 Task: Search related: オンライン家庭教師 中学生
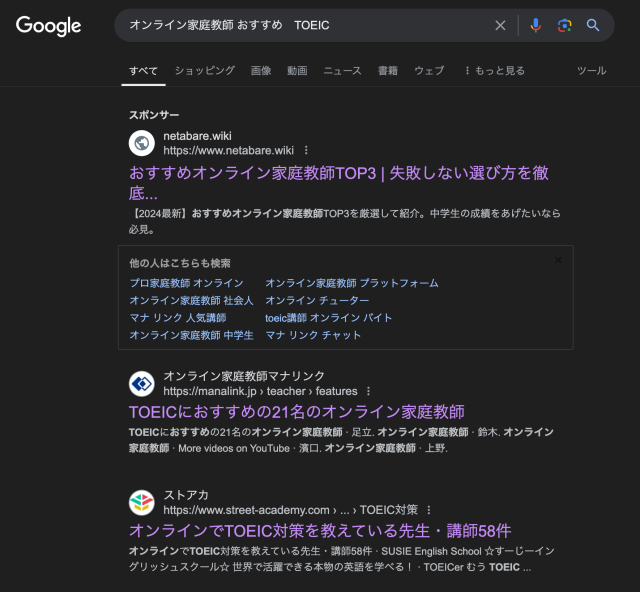point(191,335)
